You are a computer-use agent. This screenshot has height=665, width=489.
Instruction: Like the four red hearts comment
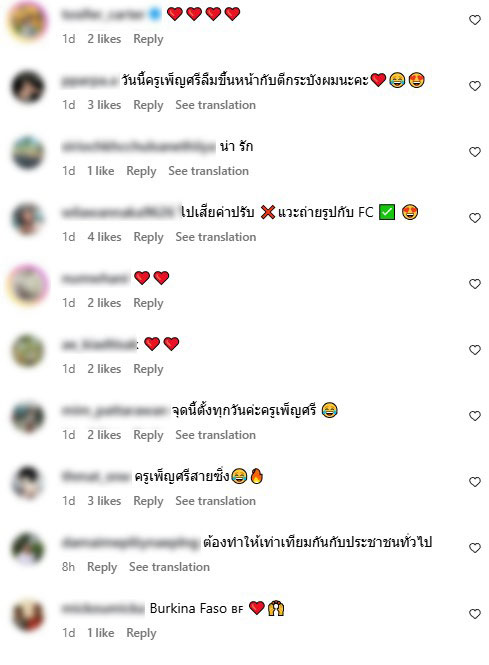[x=475, y=20]
